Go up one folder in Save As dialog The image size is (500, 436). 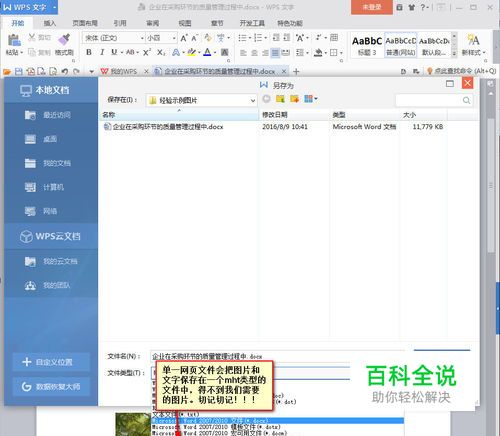point(280,99)
